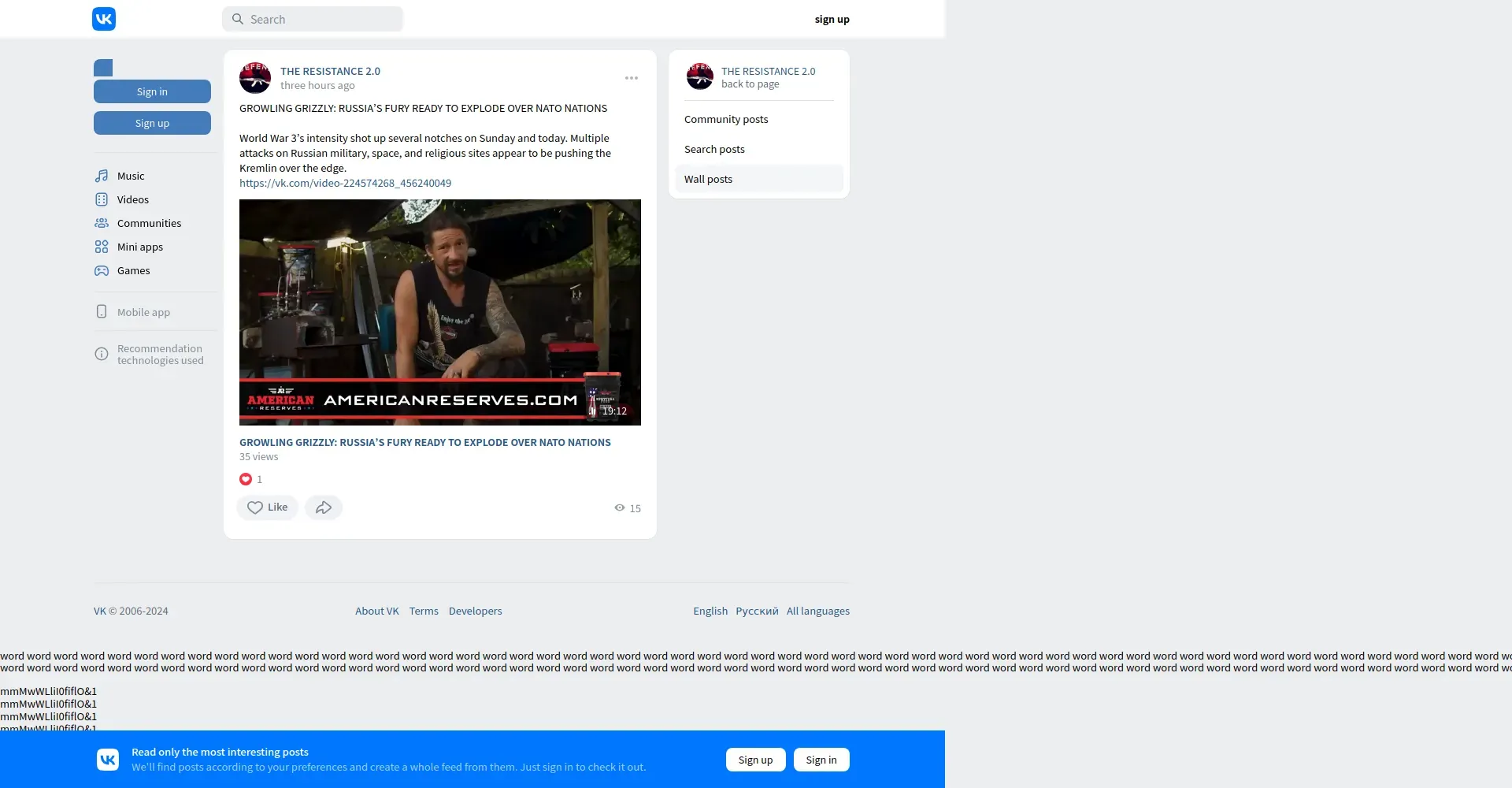Viewport: 1512px width, 788px height.
Task: Switch language to English
Action: [x=710, y=611]
